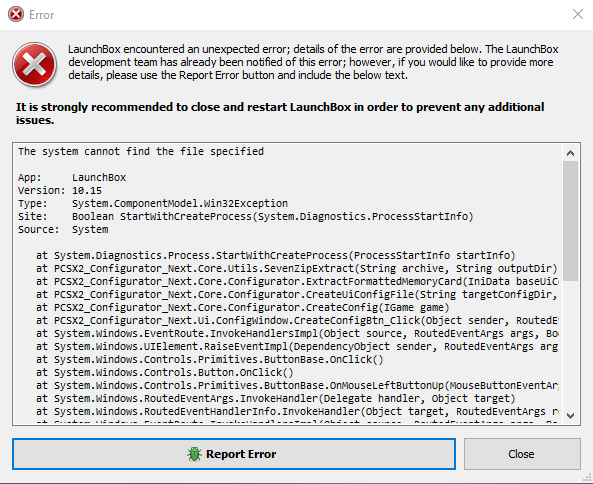Click the large red error X icon

click(x=34, y=64)
